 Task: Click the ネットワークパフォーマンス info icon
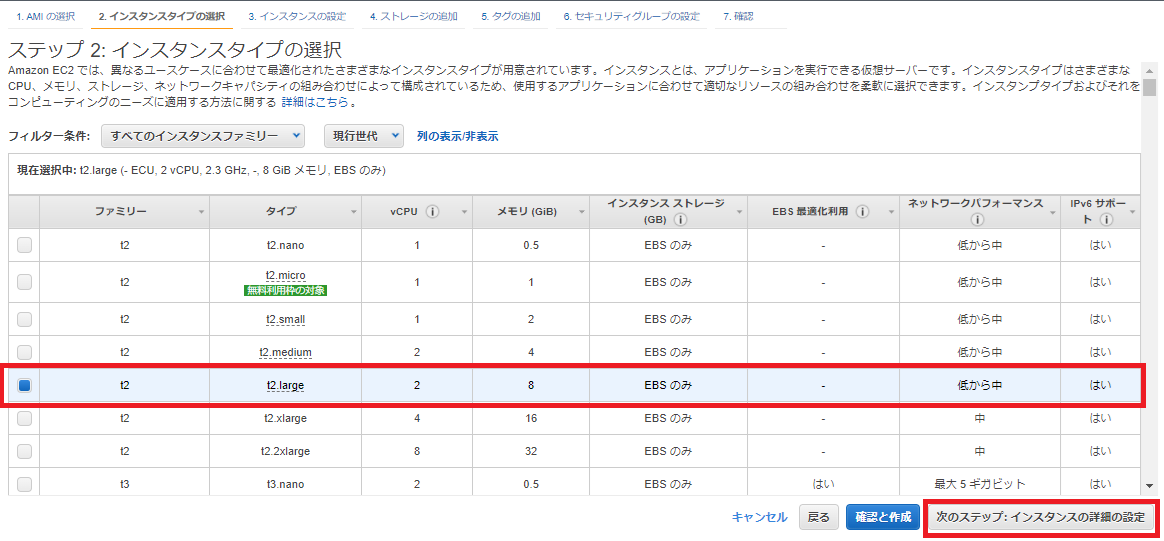point(977,220)
